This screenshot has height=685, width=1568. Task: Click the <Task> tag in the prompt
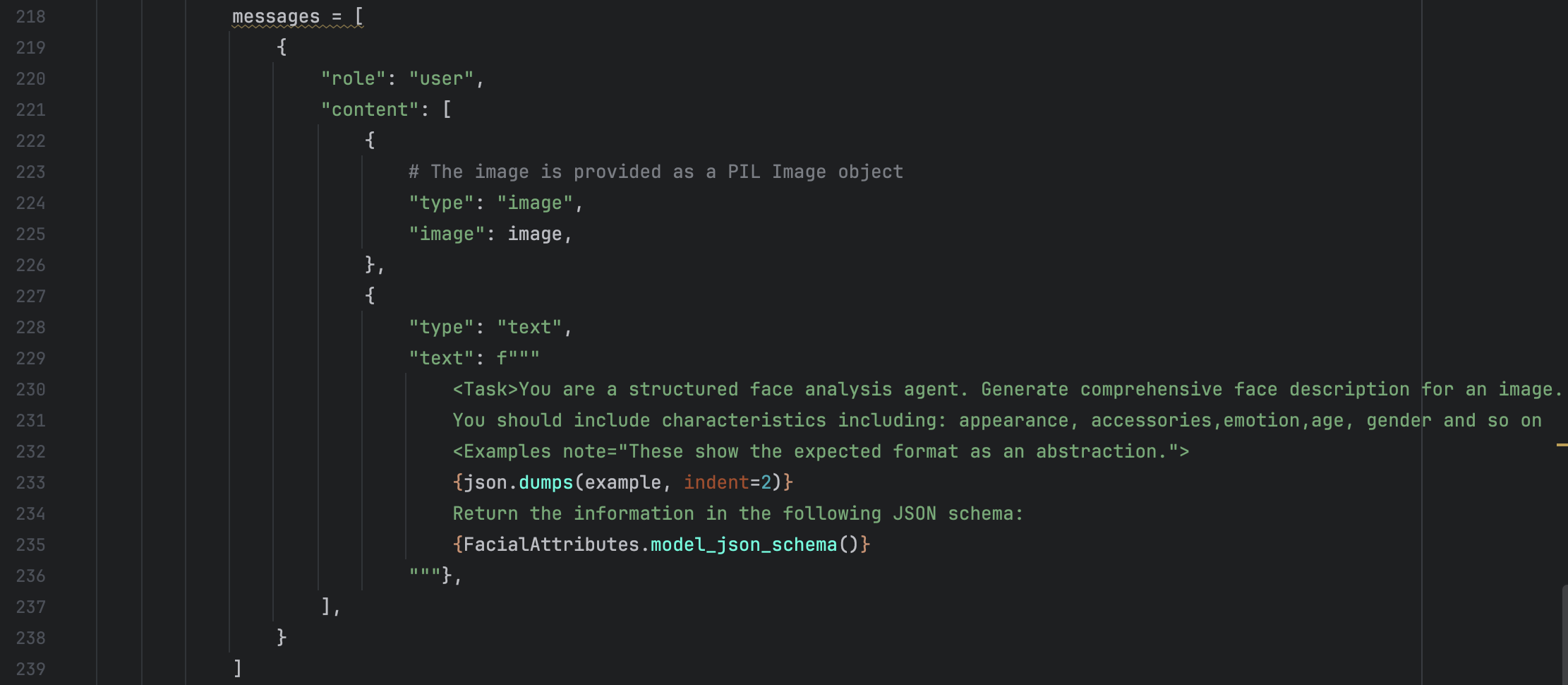[486, 389]
